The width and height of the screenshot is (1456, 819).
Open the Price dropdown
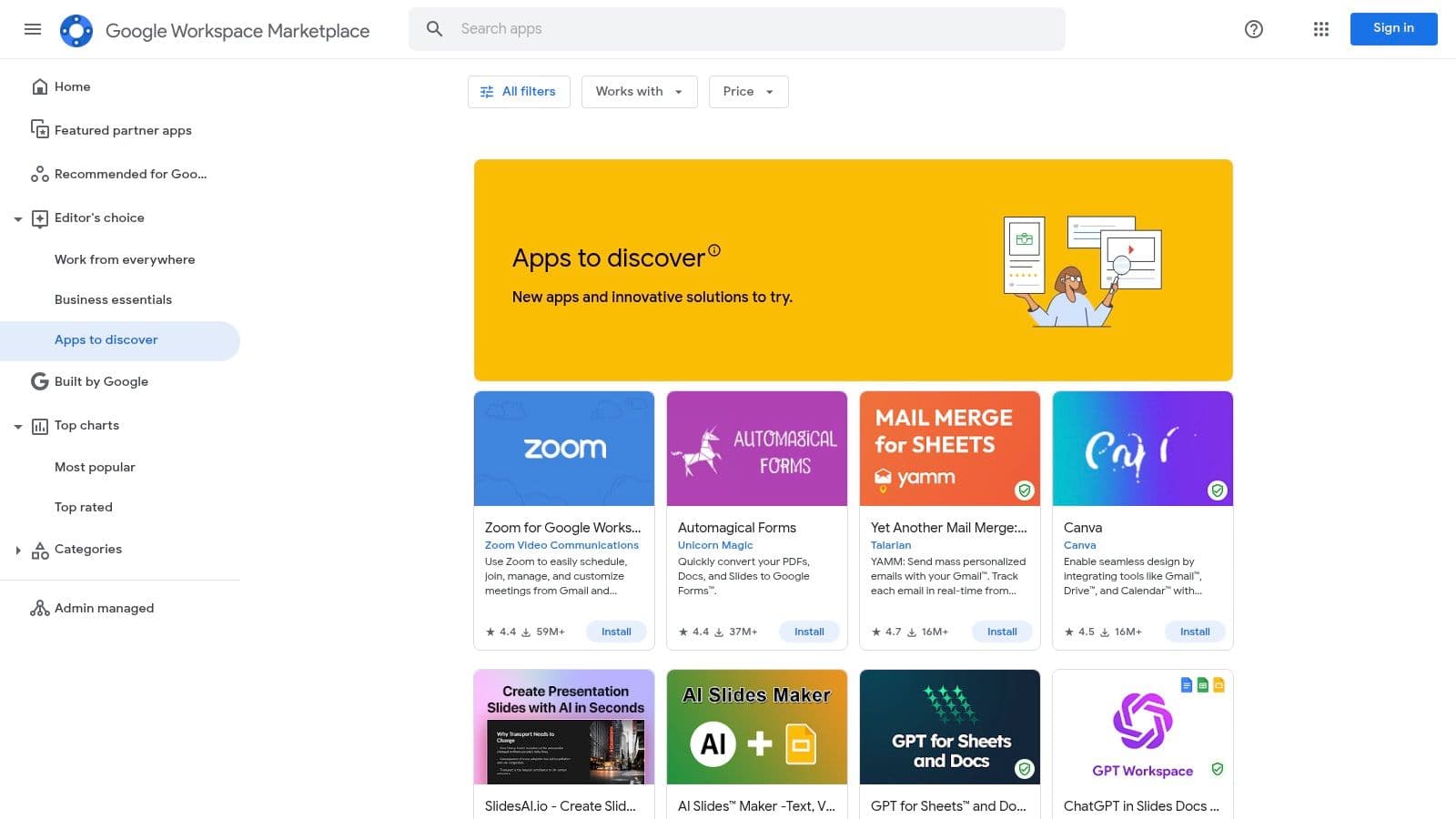click(x=748, y=92)
